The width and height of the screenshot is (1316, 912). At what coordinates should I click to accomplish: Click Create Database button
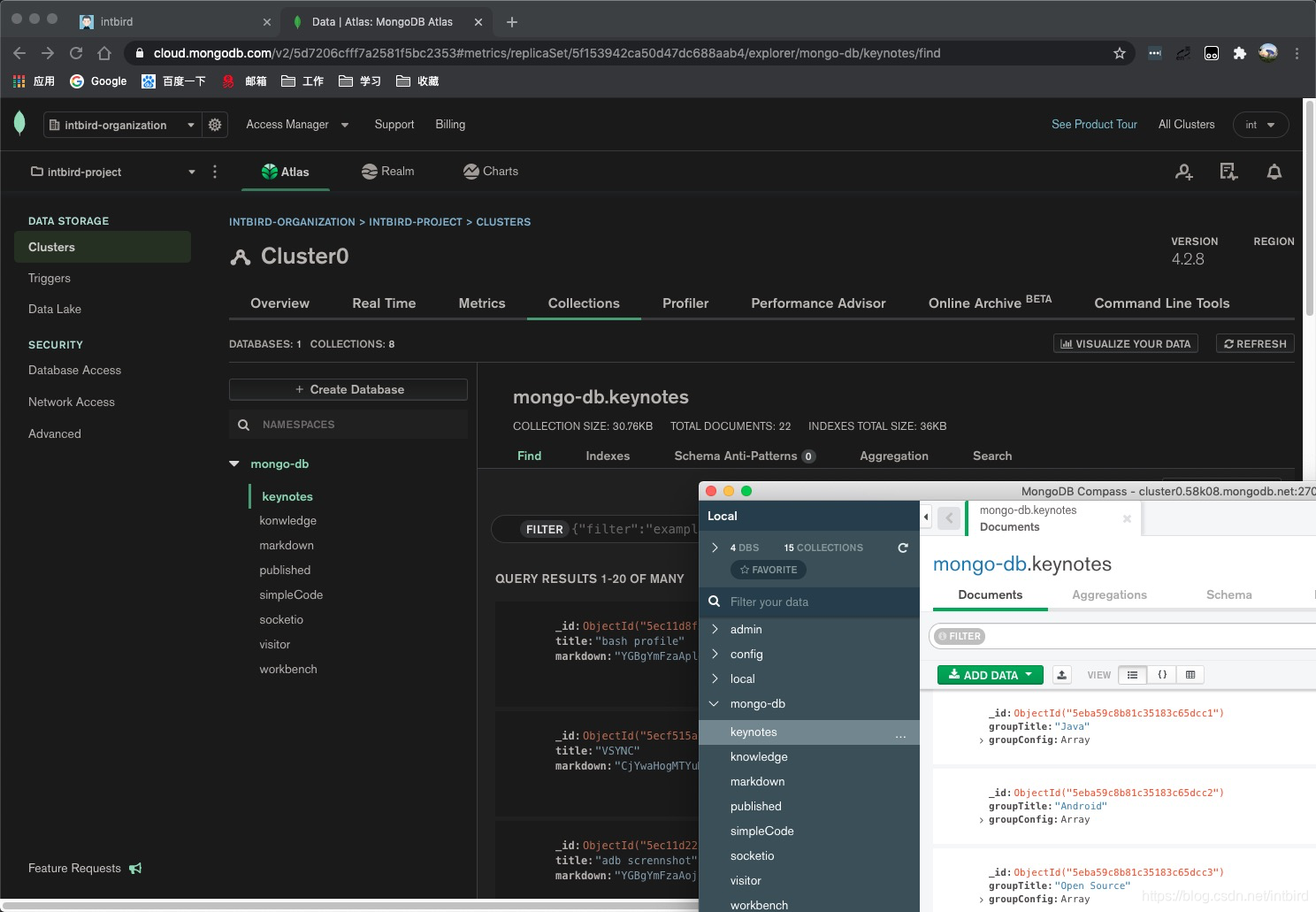(x=348, y=389)
